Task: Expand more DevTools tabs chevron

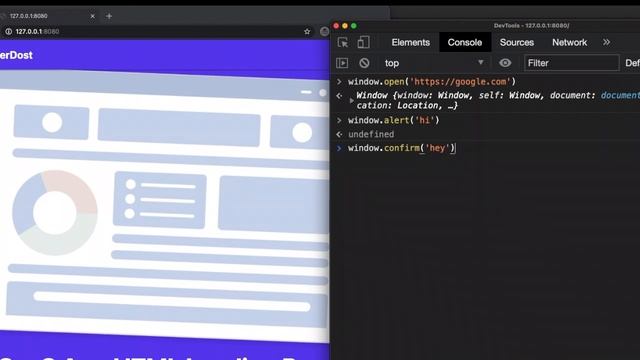Action: (607, 42)
